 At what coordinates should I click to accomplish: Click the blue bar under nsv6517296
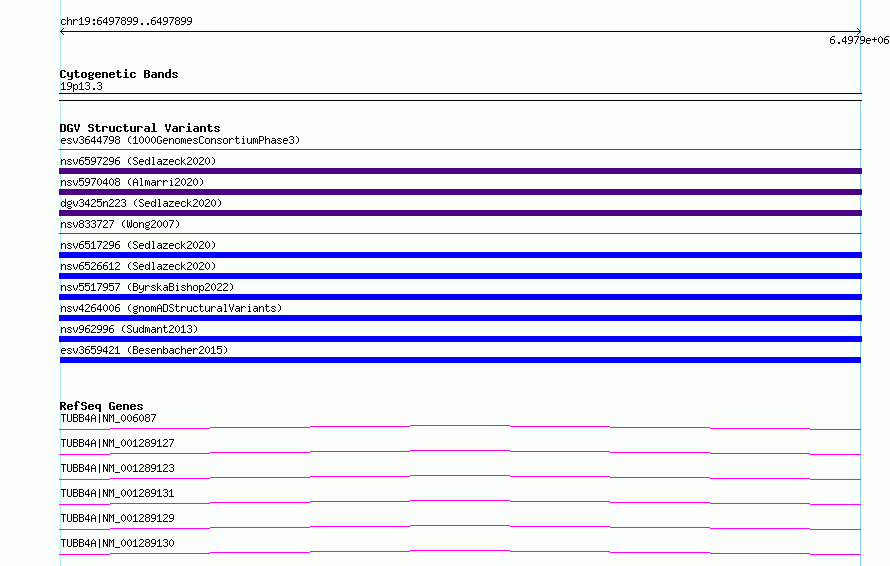click(x=460, y=255)
